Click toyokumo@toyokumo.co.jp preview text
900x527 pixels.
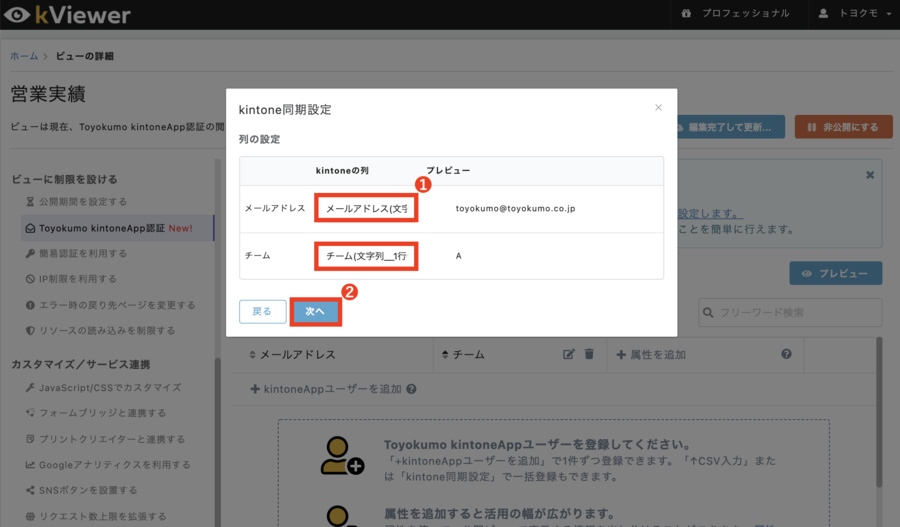(x=515, y=208)
